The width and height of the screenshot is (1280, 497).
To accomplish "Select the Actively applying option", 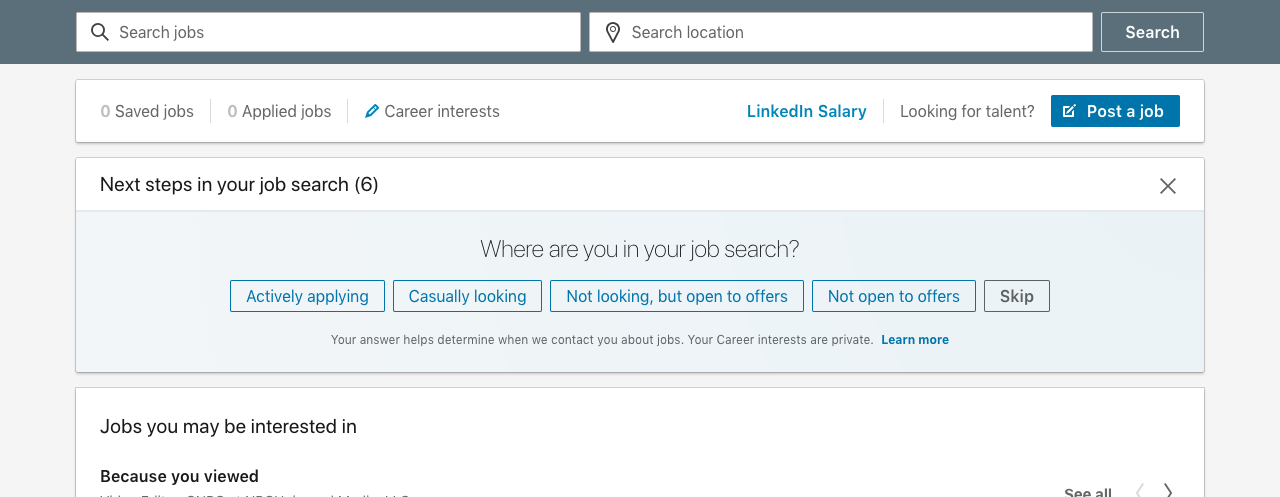I will coord(307,296).
